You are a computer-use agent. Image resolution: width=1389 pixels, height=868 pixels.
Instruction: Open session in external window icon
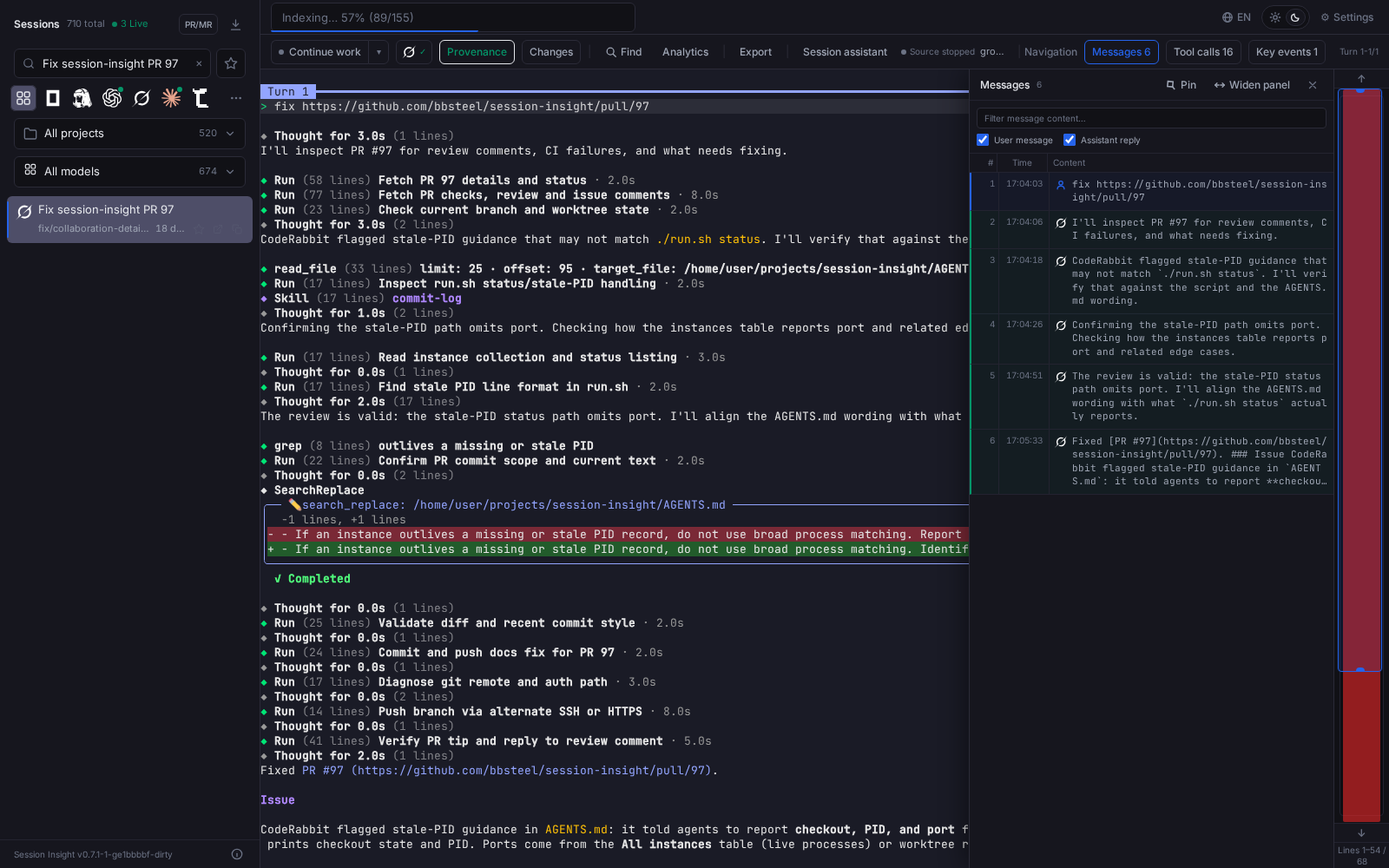pyautogui.click(x=218, y=229)
